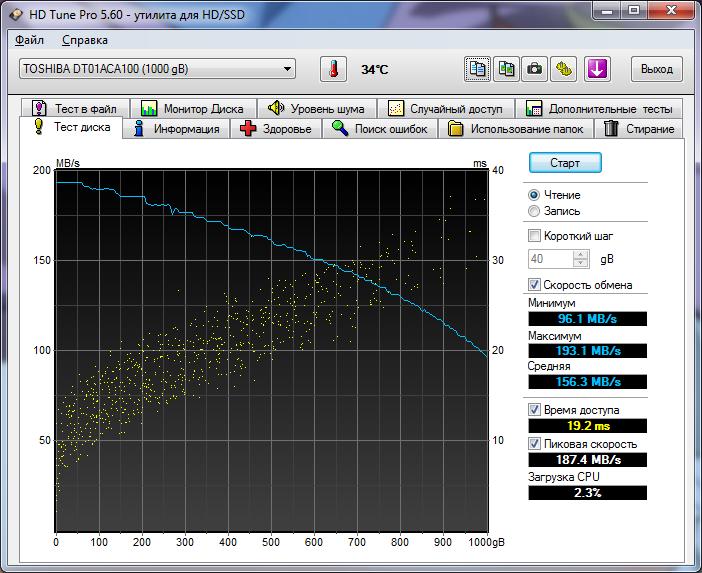702x573 pixels.
Task: Uncheck the Скорость обмена checkbox
Action: (x=534, y=285)
